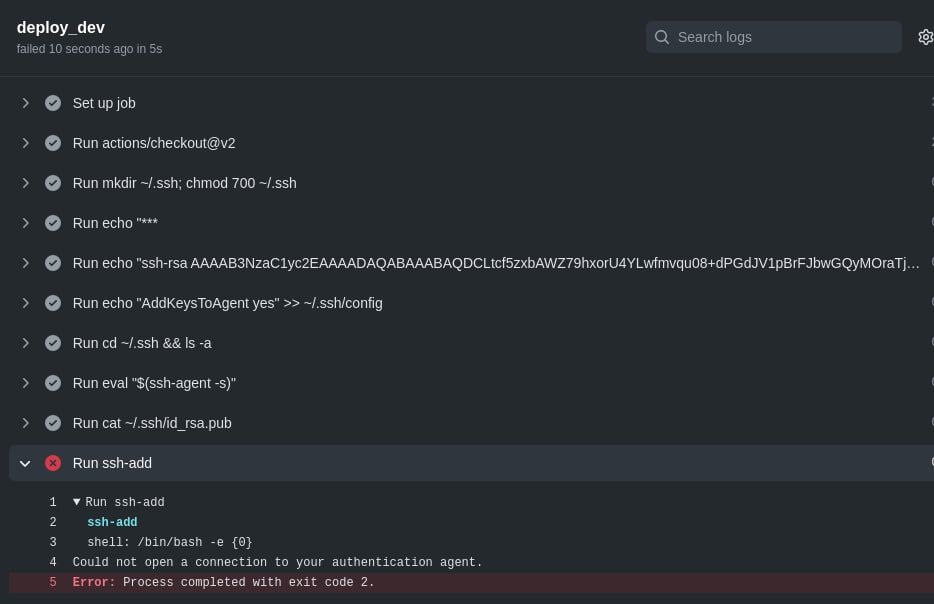Click the success check icon for echo "*** step
The width and height of the screenshot is (934, 604).
point(53,223)
